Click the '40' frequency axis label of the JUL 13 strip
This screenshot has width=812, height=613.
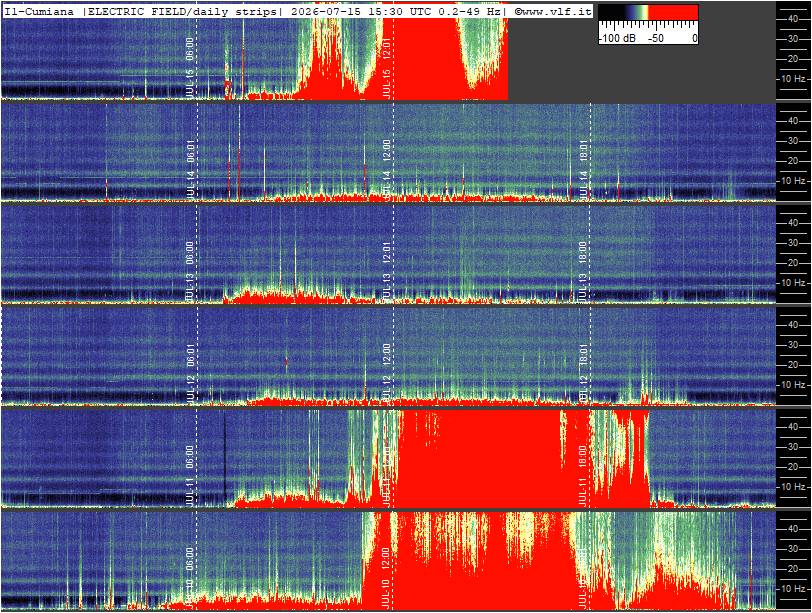tap(793, 223)
